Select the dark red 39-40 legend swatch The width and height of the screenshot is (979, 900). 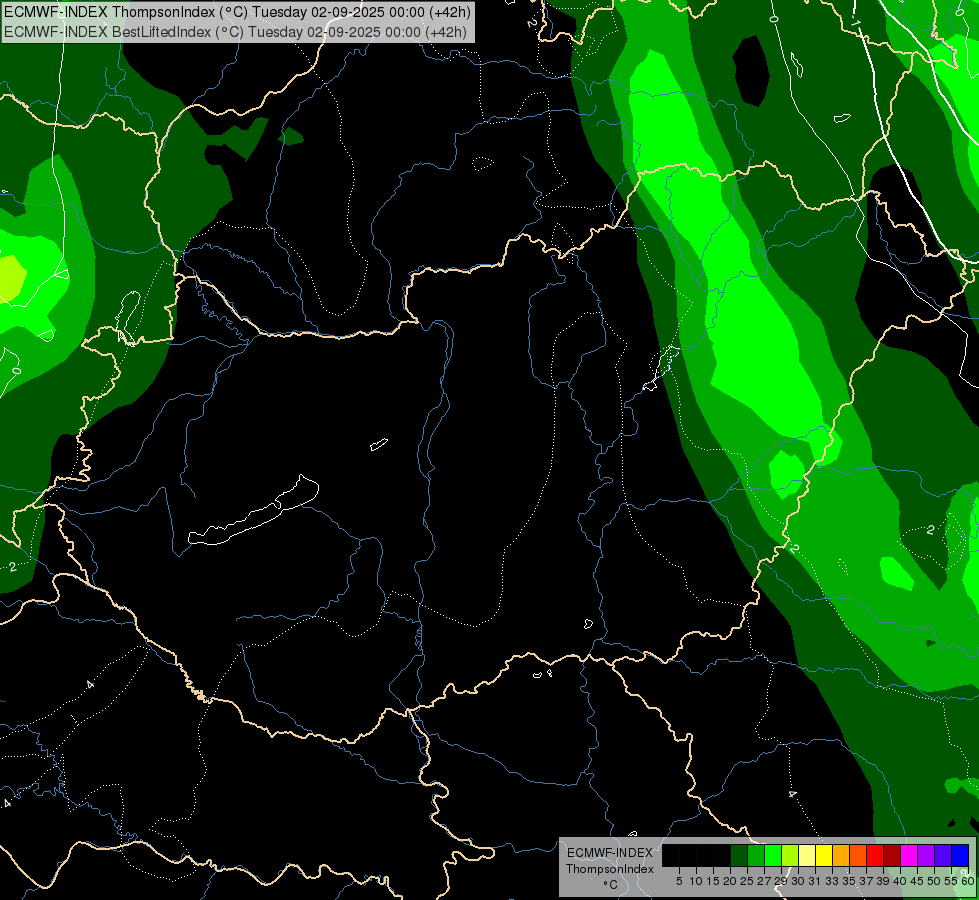click(x=892, y=855)
